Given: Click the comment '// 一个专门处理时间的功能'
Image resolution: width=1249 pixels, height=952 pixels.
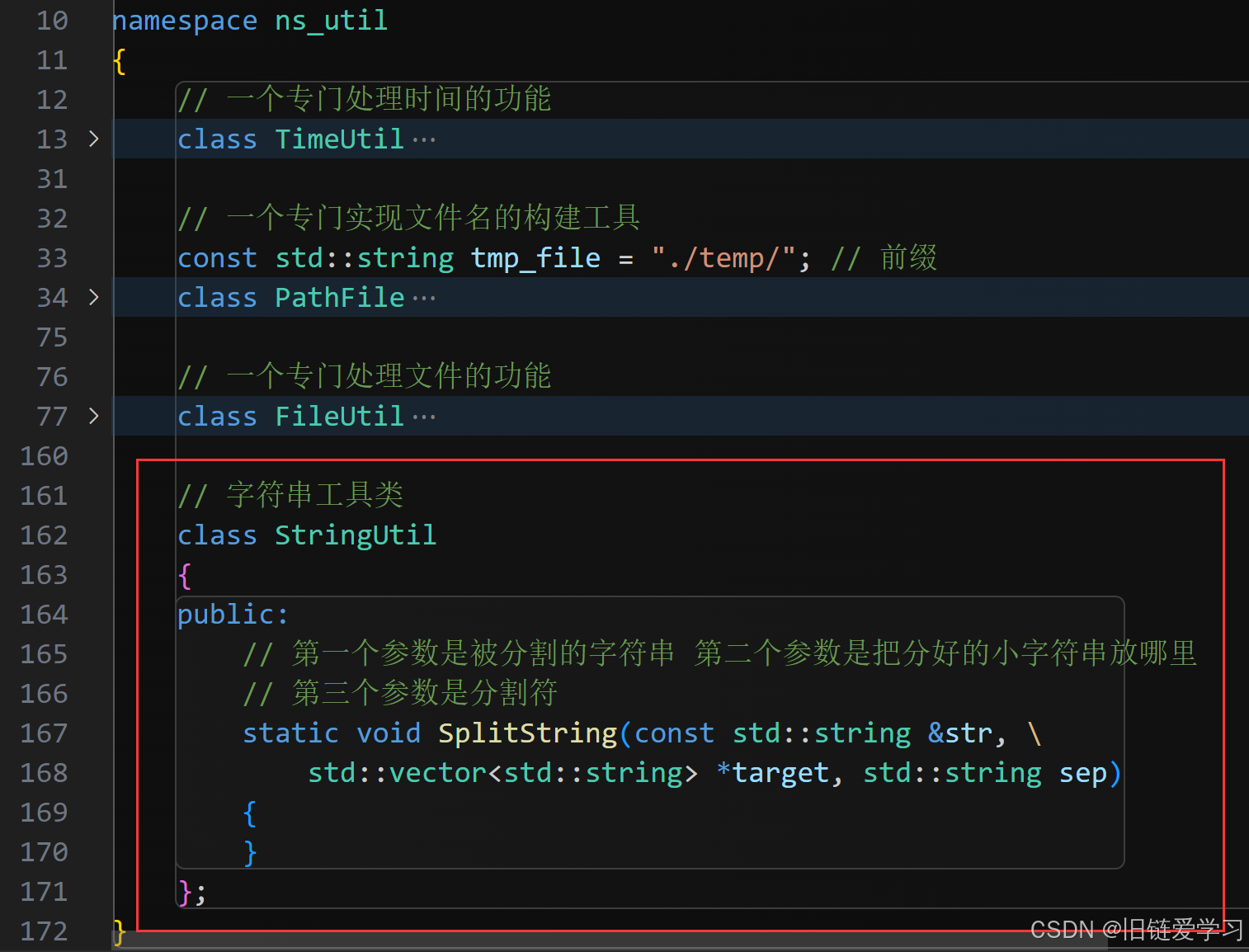Looking at the screenshot, I should click(x=365, y=99).
